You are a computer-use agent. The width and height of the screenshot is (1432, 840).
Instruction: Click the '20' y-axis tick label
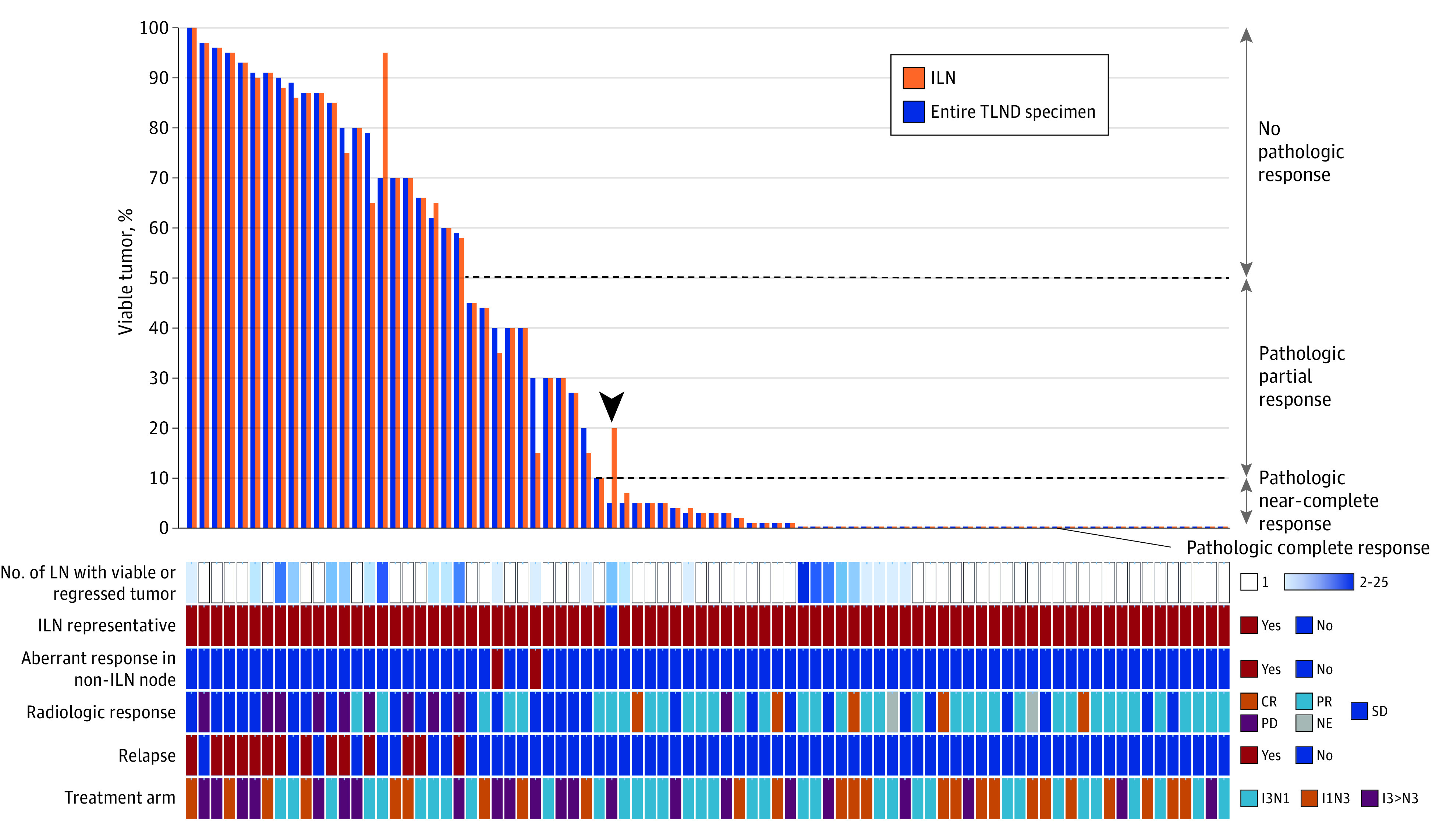pos(159,428)
